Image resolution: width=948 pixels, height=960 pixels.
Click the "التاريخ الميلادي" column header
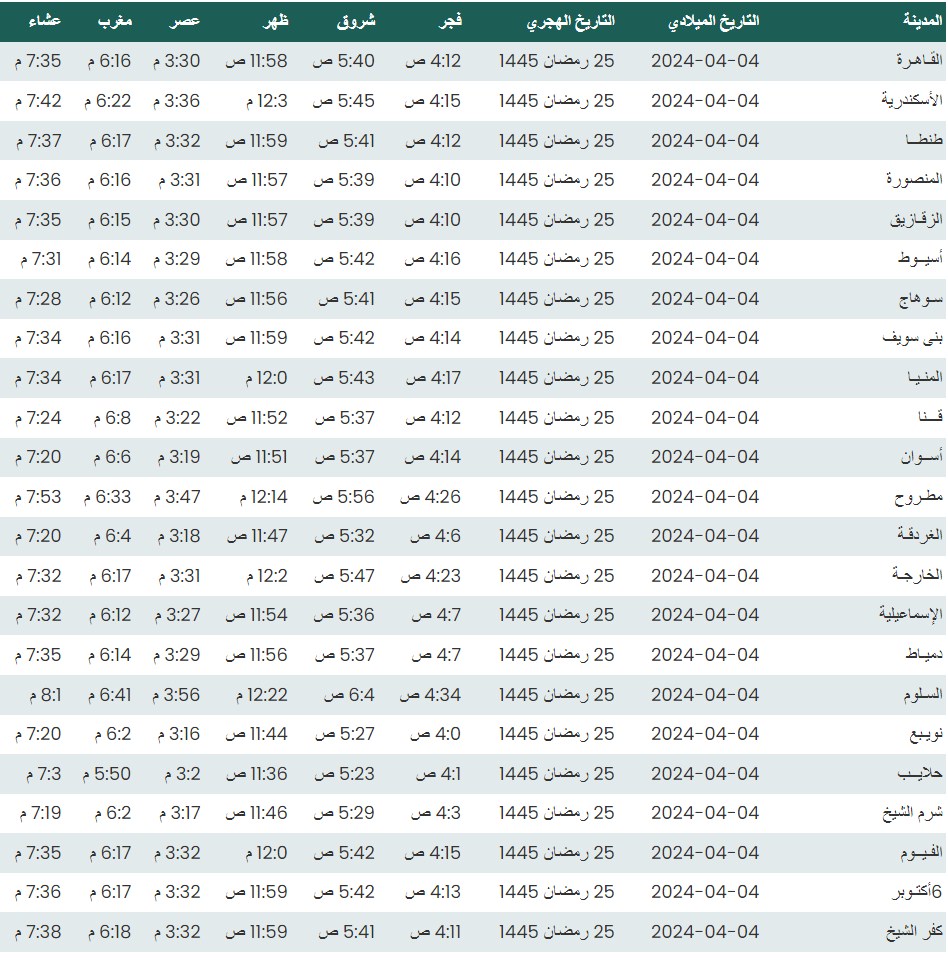pyautogui.click(x=713, y=21)
